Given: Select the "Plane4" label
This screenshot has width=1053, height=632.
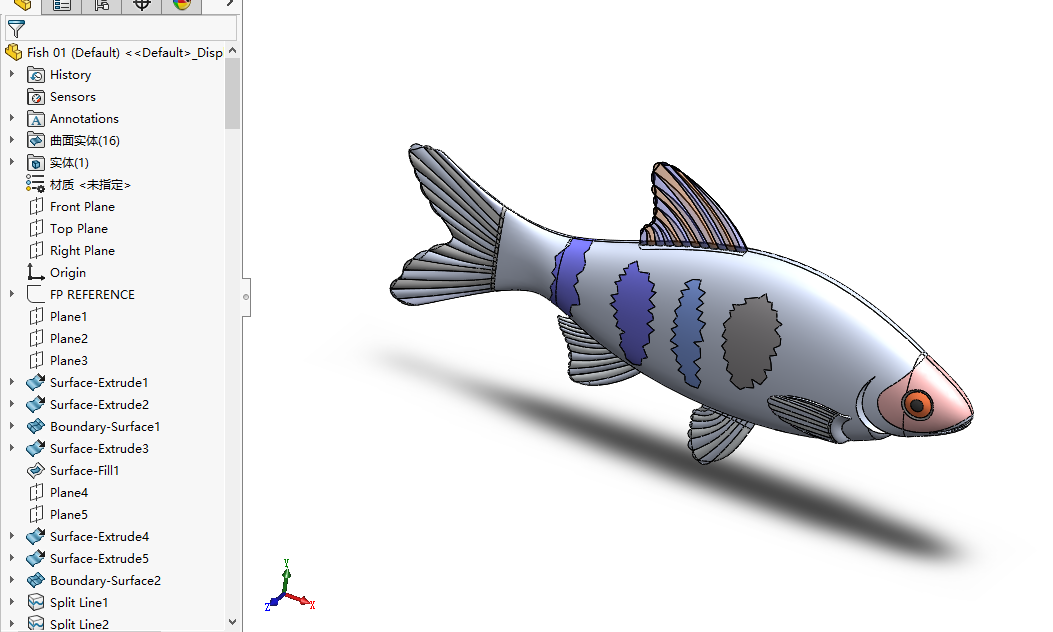Looking at the screenshot, I should 68,492.
